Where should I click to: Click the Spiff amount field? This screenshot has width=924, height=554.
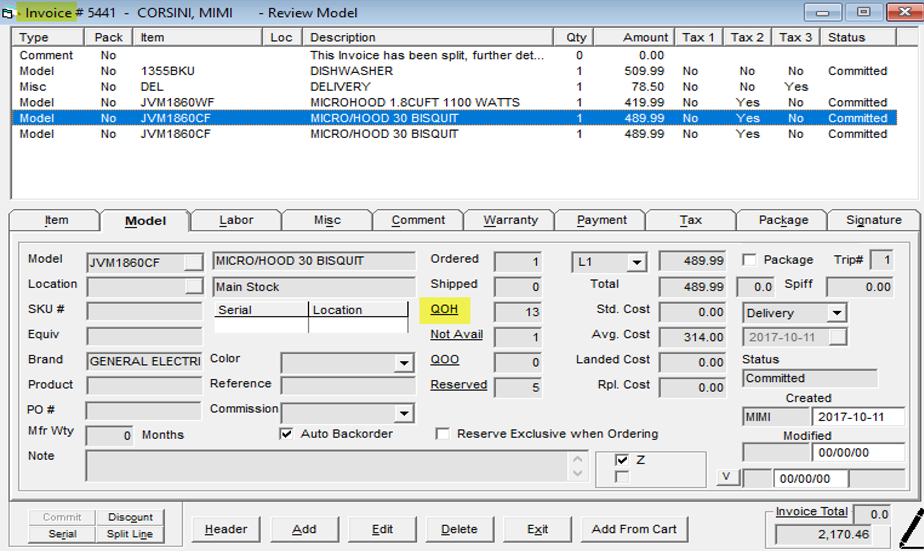coord(861,287)
